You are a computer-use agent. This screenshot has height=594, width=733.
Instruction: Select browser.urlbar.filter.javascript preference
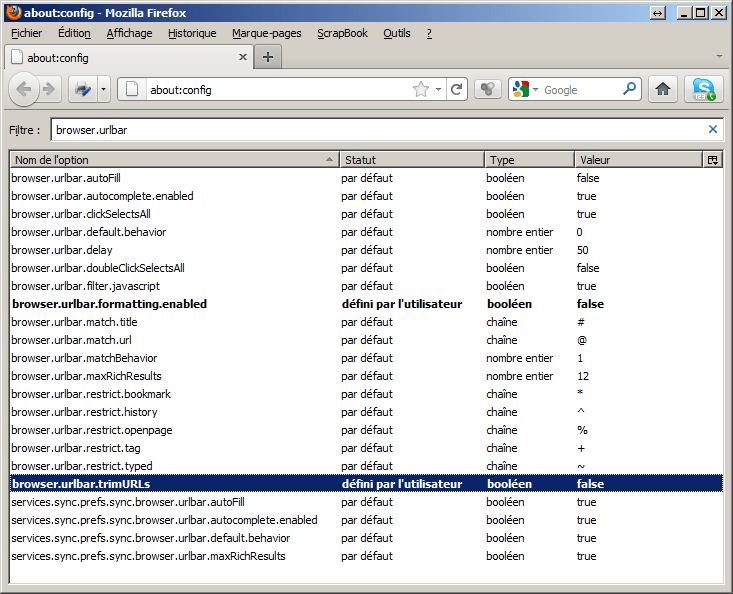[x=366, y=286]
